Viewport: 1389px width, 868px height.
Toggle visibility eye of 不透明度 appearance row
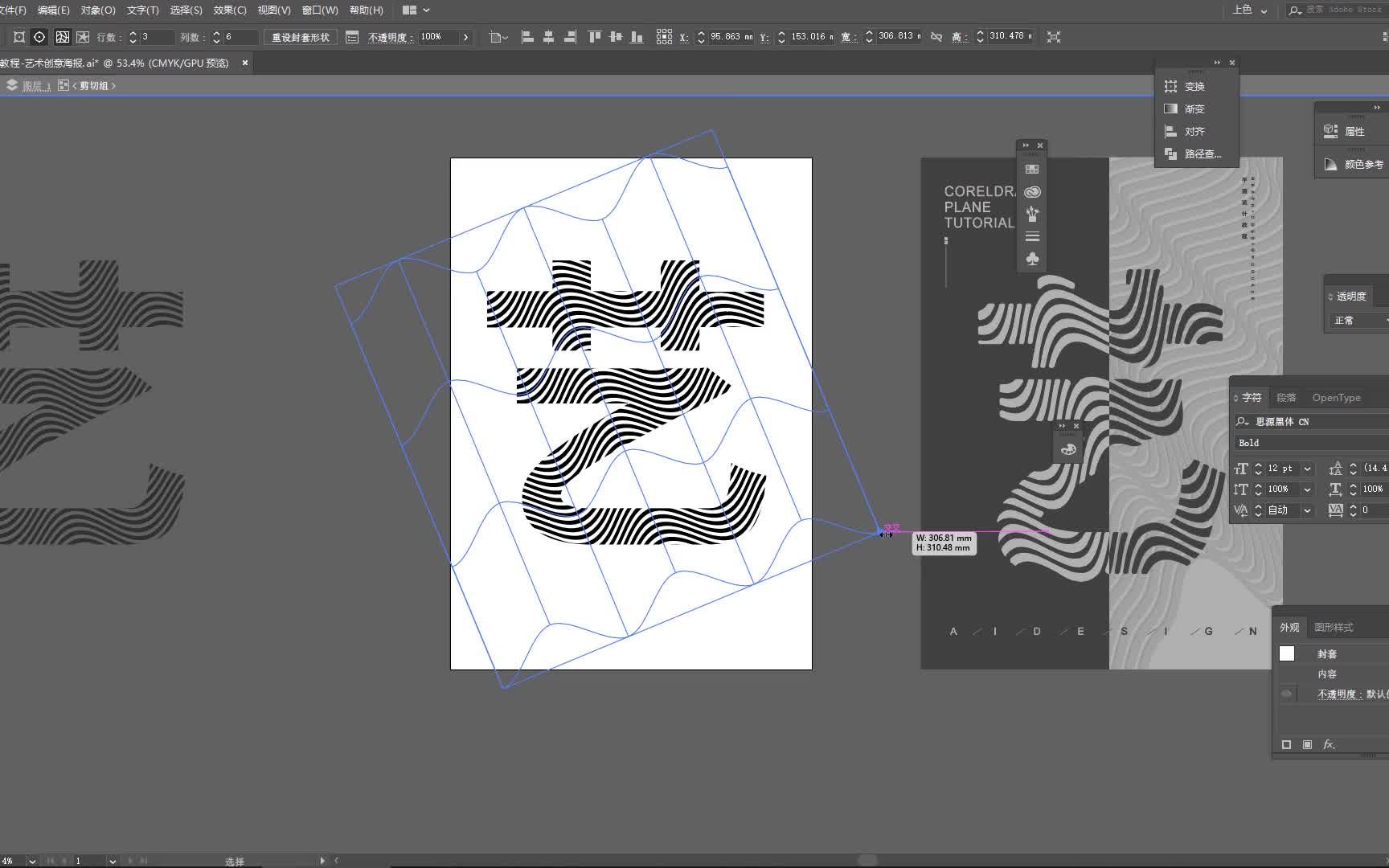1287,694
